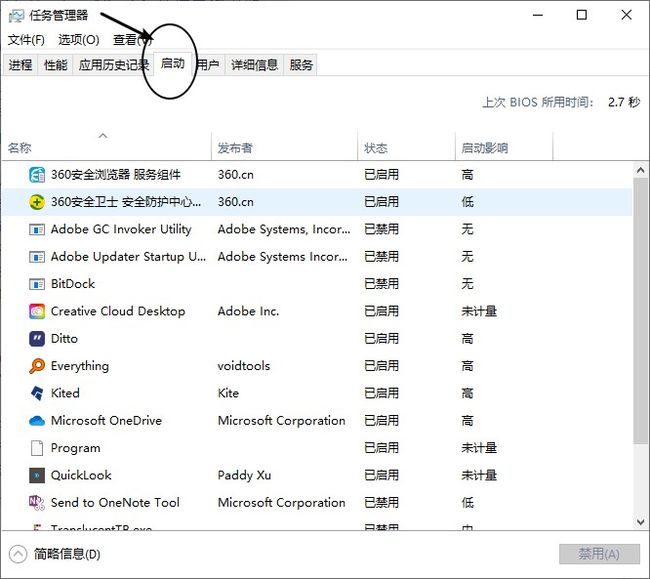
Task: Open the 文件(F) menu
Action: (26, 40)
